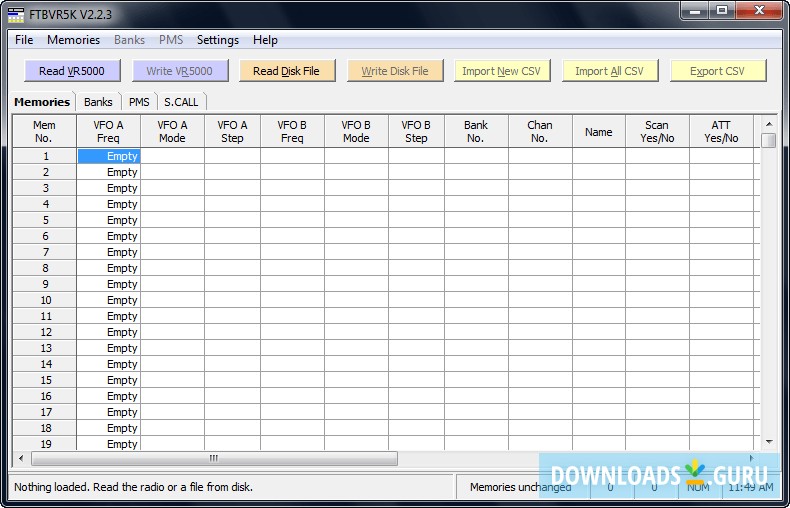Open the Memories menu
The image size is (790, 508).
click(x=74, y=40)
